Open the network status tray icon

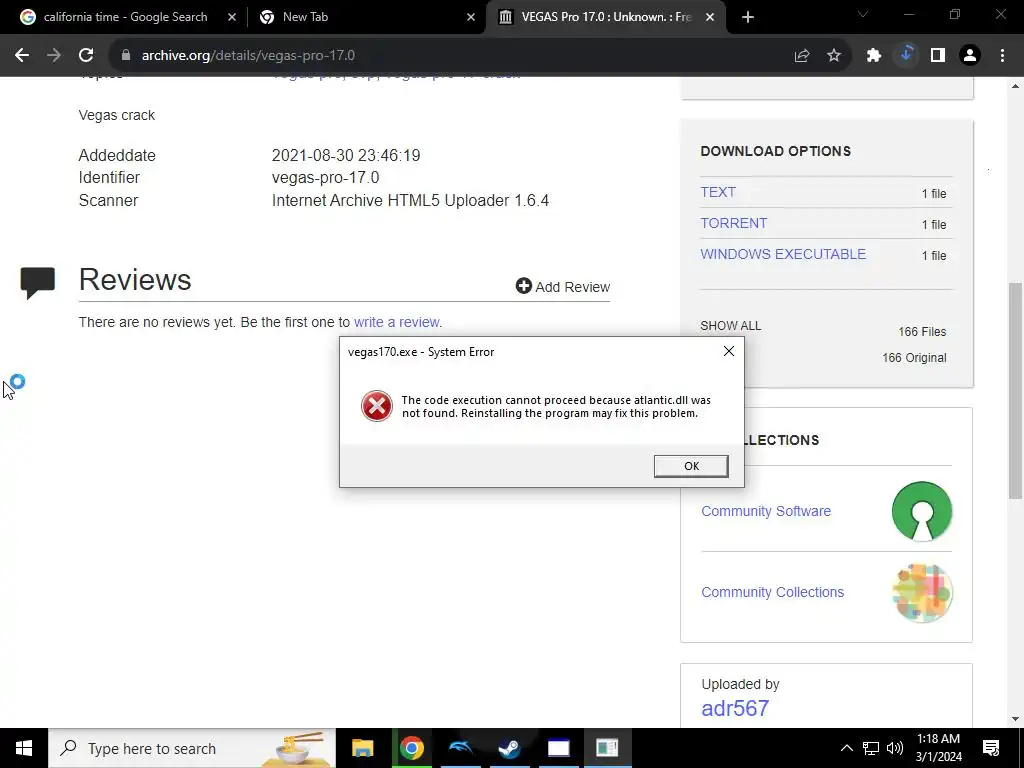click(871, 748)
